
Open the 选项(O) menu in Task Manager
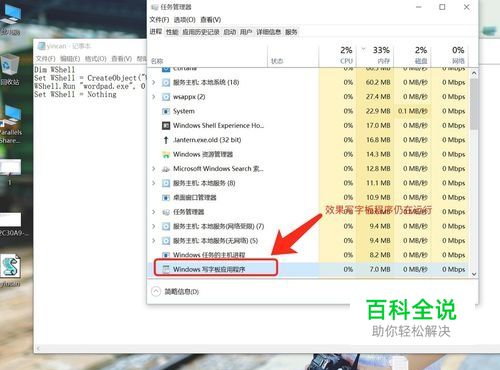coord(184,20)
